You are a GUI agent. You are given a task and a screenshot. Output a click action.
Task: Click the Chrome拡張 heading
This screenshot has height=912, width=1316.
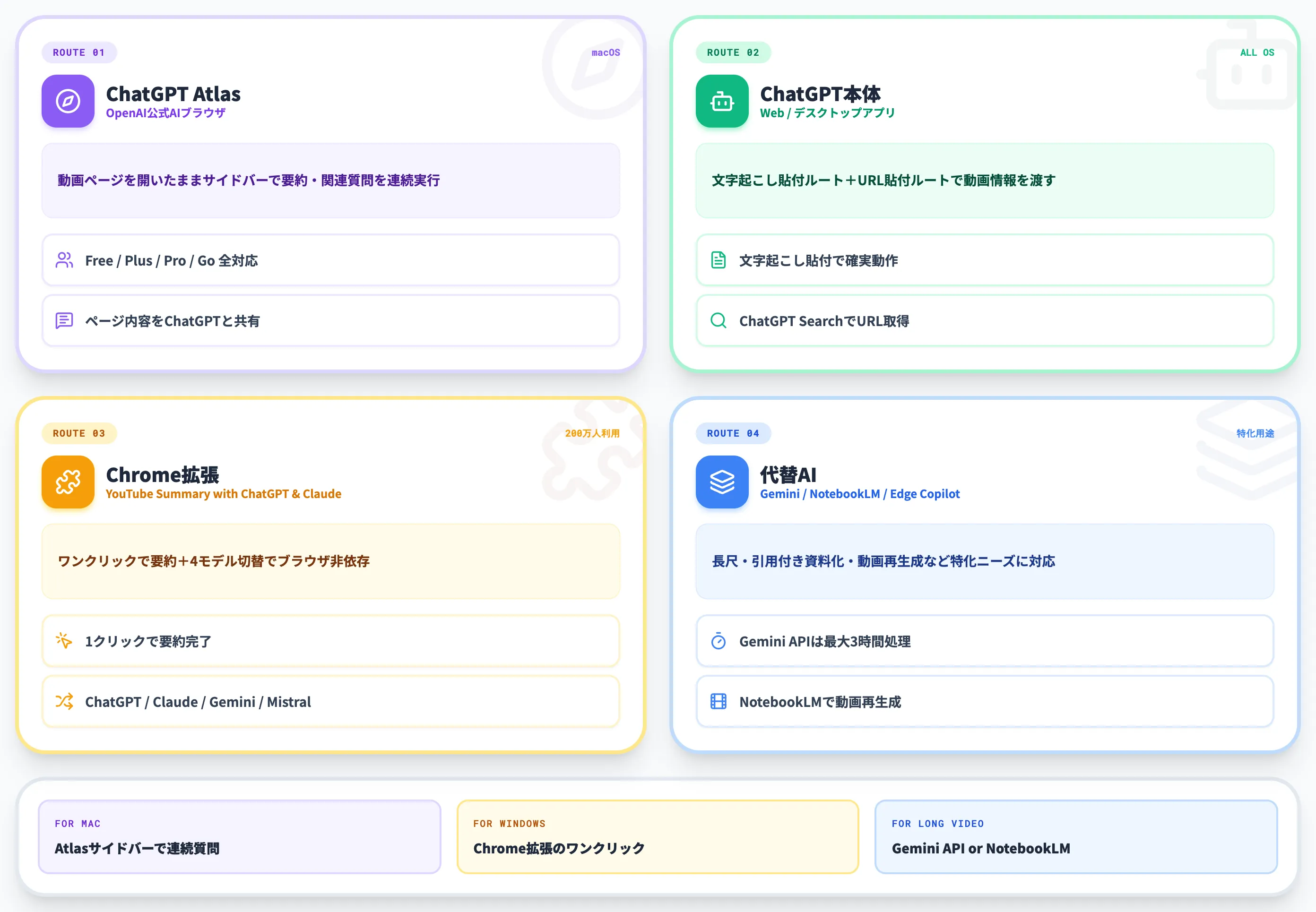(162, 474)
